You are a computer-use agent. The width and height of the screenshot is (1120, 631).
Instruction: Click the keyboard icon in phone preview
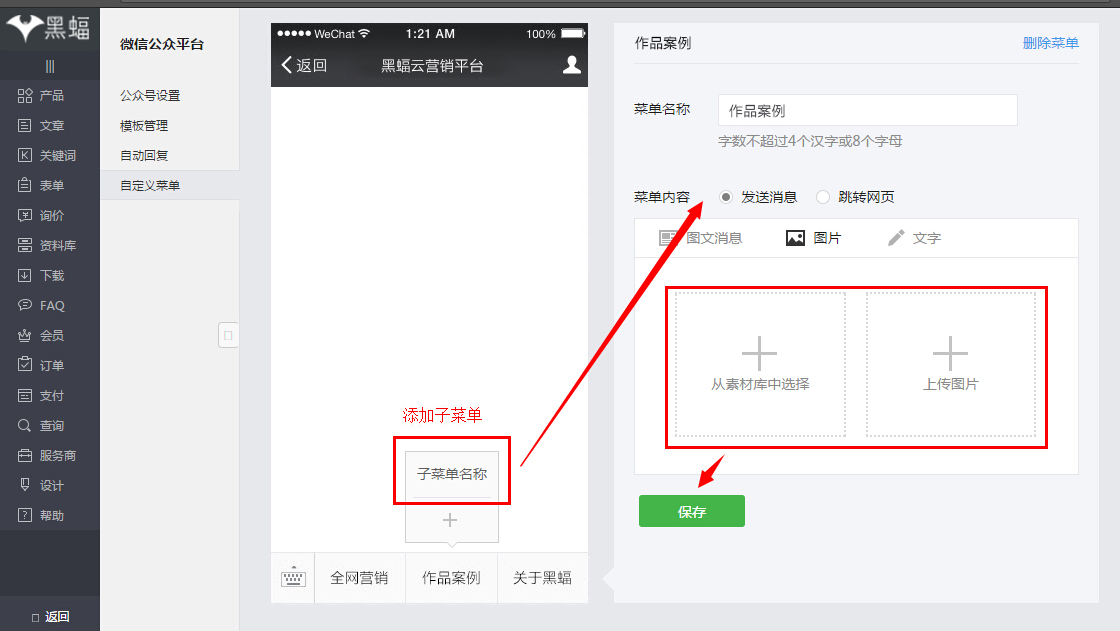293,578
